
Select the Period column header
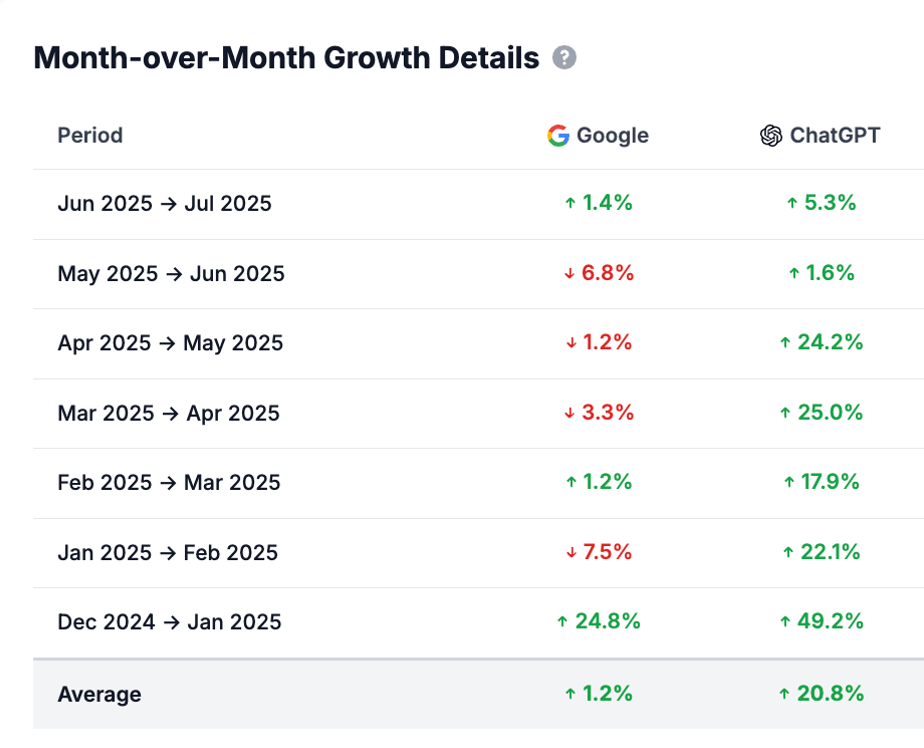click(90, 135)
